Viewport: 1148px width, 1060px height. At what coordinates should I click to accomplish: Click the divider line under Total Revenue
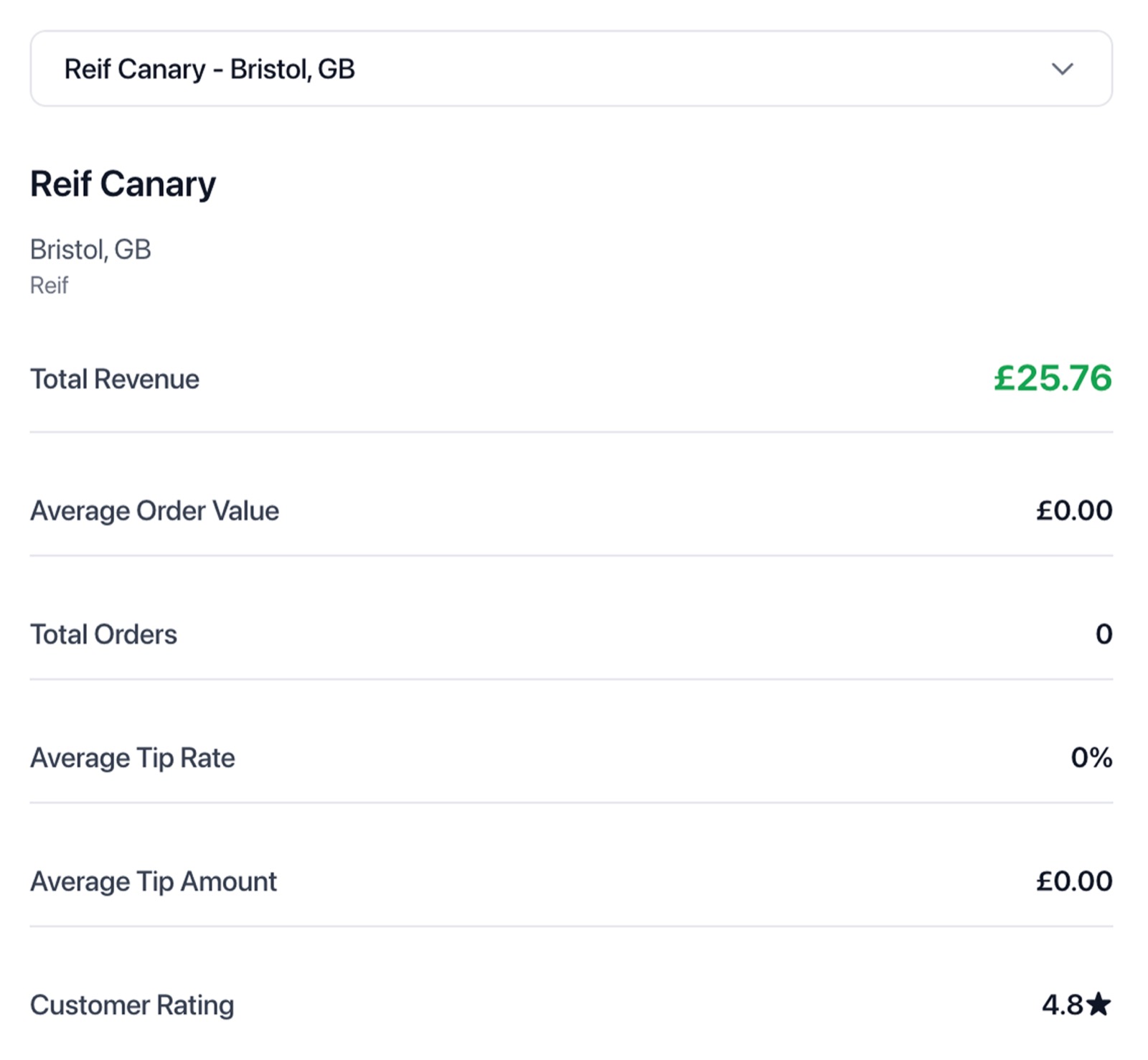(x=570, y=432)
